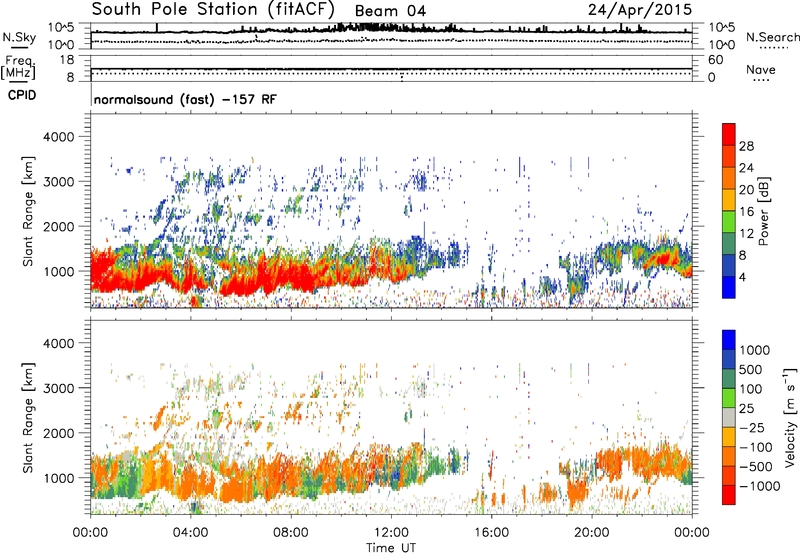Click the South Pole Station (fitACF) title
The image size is (800, 554).
coord(213,9)
